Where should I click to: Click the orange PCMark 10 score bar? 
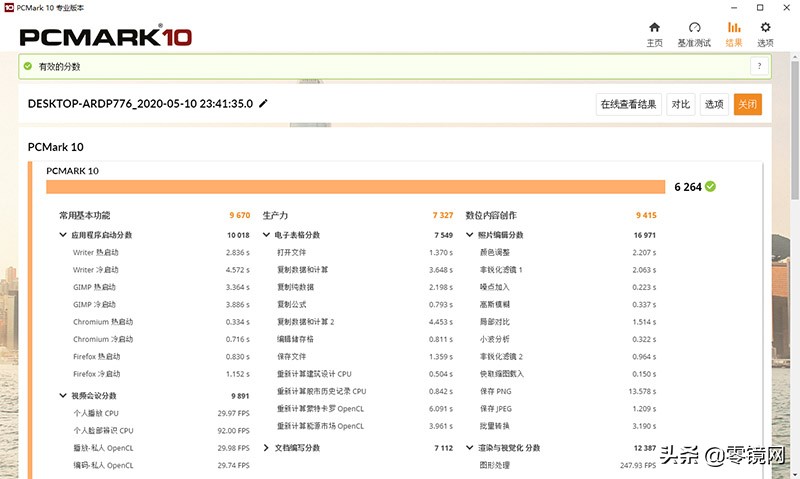click(x=356, y=187)
